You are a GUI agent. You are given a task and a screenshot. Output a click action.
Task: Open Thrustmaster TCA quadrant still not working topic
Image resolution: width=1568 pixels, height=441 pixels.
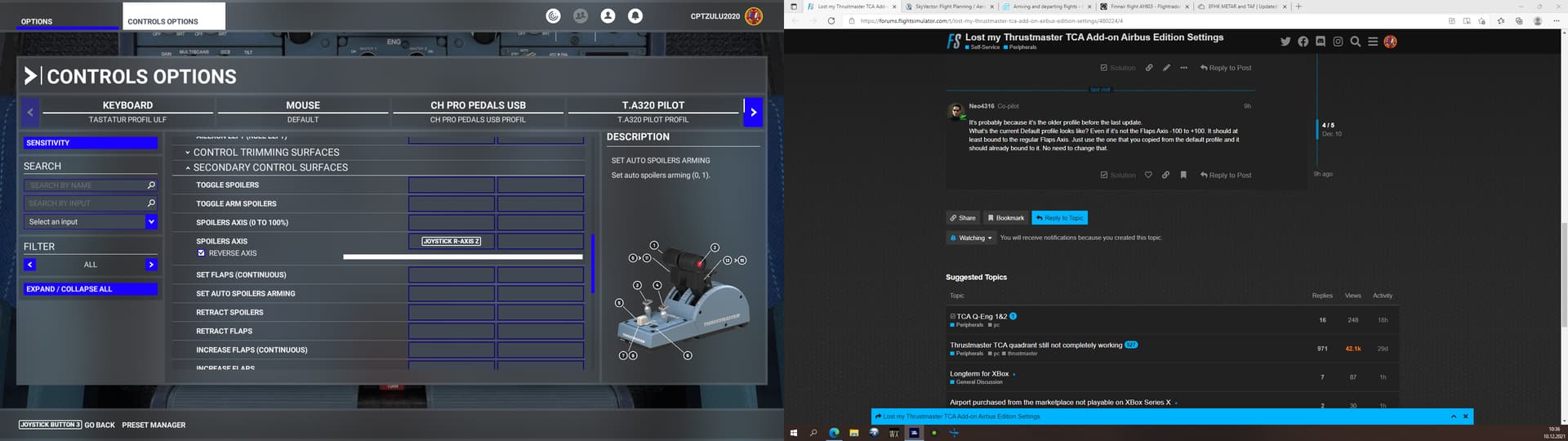click(1036, 345)
